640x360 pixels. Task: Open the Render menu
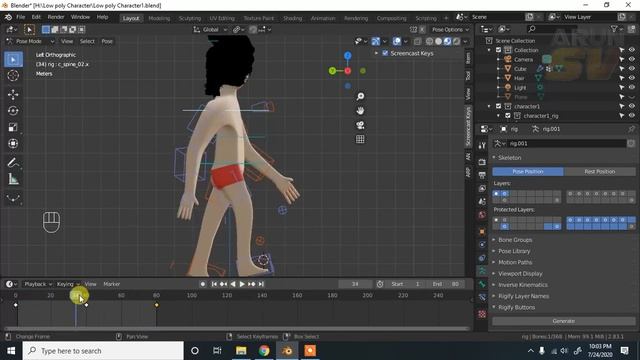coord(56,17)
